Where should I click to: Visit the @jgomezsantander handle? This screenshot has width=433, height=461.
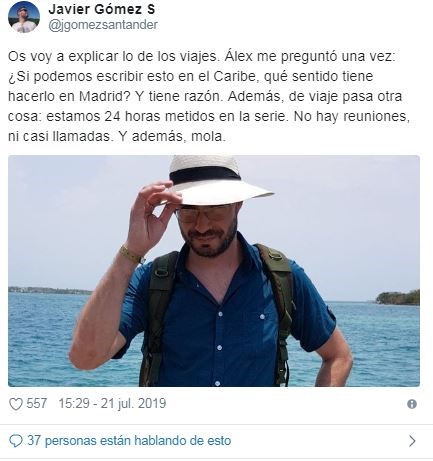(103, 25)
